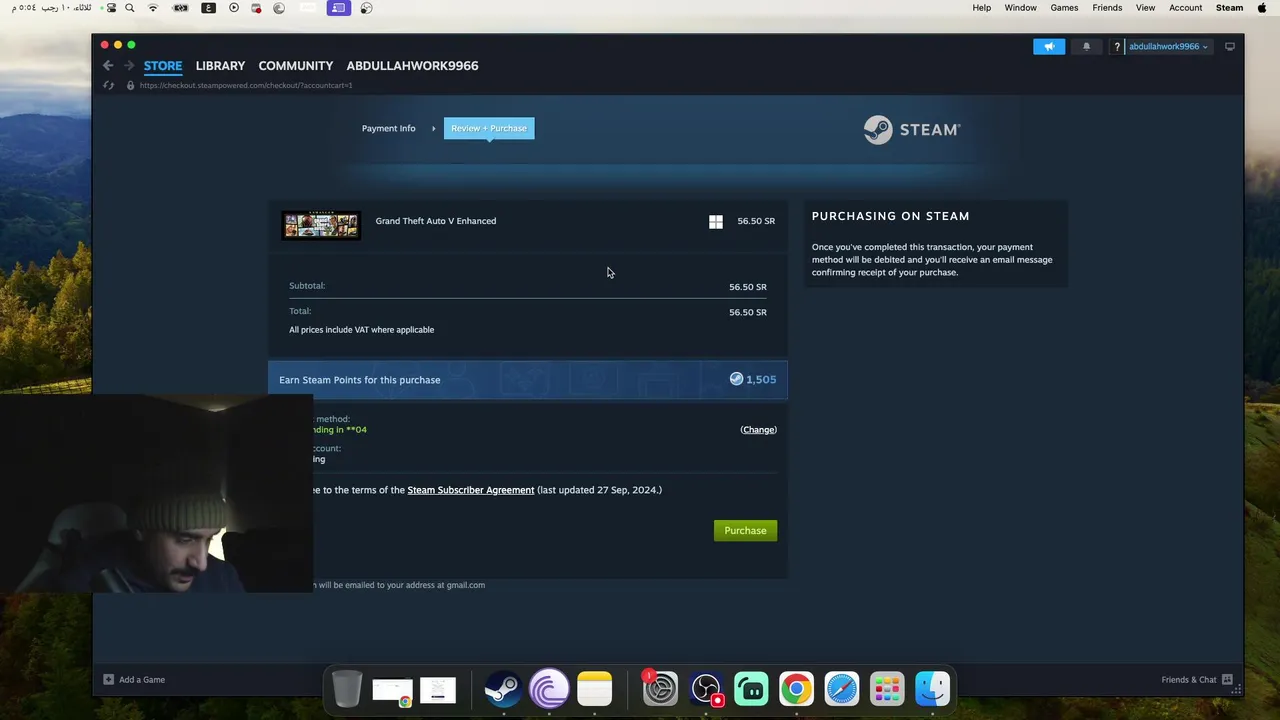This screenshot has width=1280, height=720.
Task: Open the Help menu in the menu bar
Action: tap(982, 8)
